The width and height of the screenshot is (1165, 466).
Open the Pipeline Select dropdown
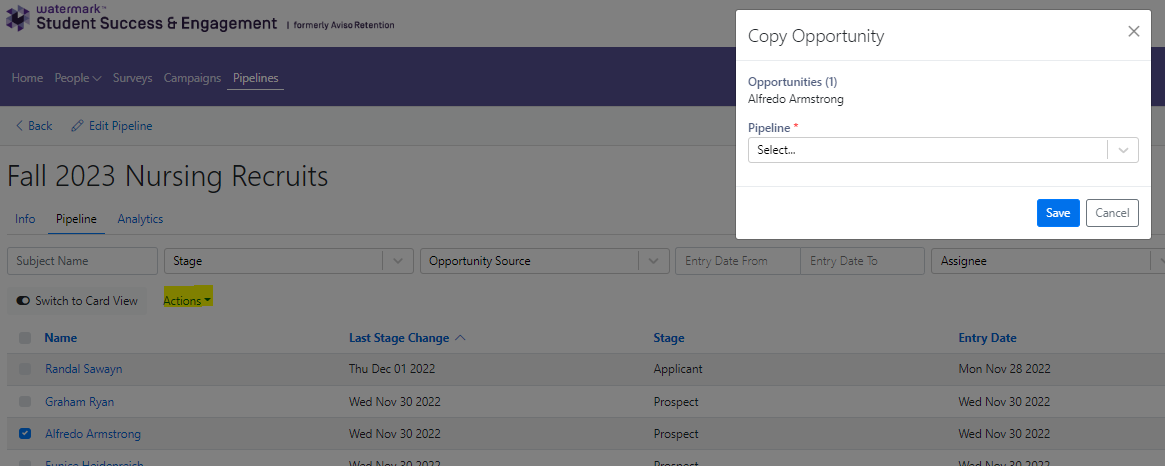(943, 149)
